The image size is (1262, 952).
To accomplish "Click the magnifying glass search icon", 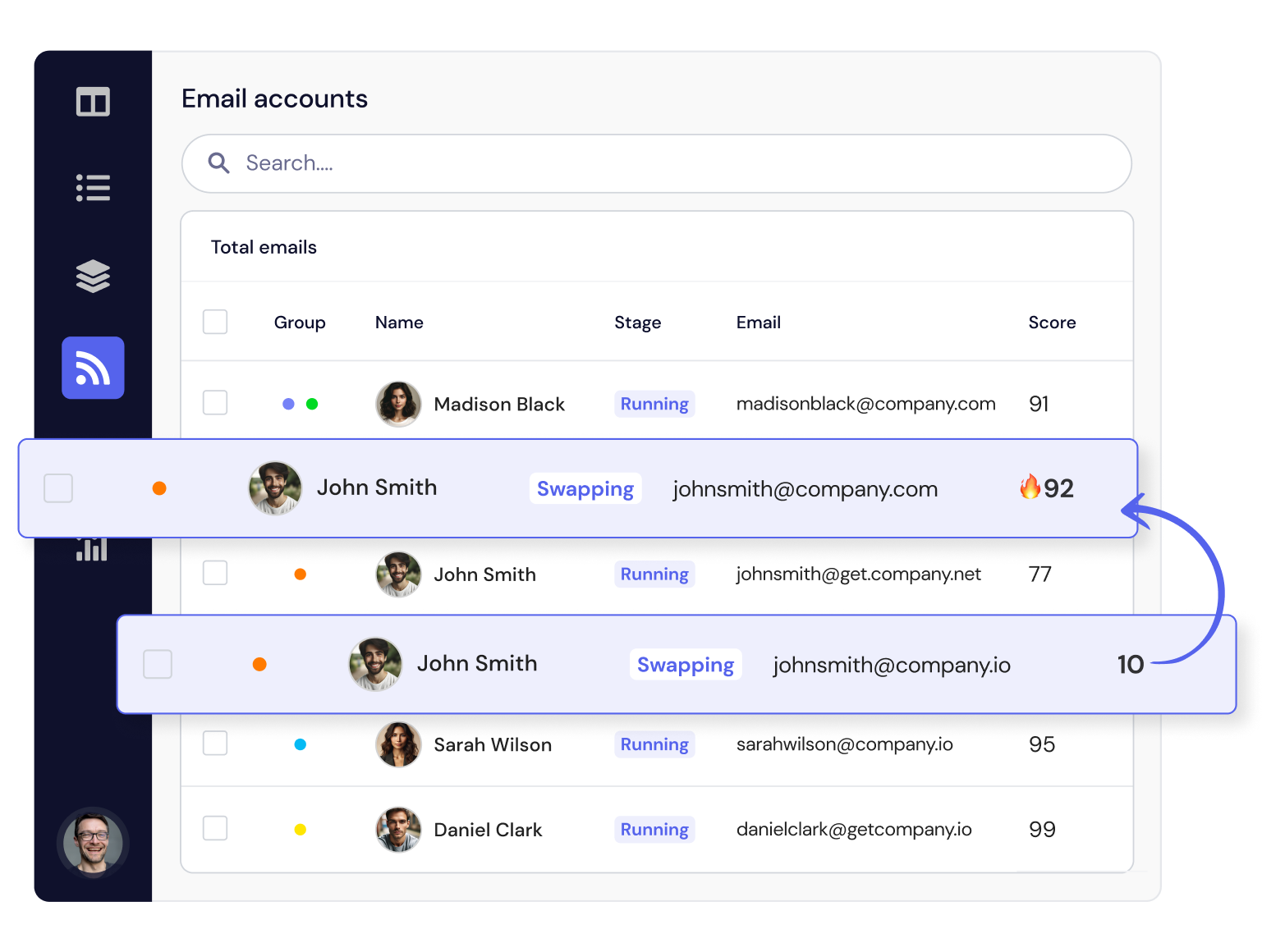I will pos(218,162).
